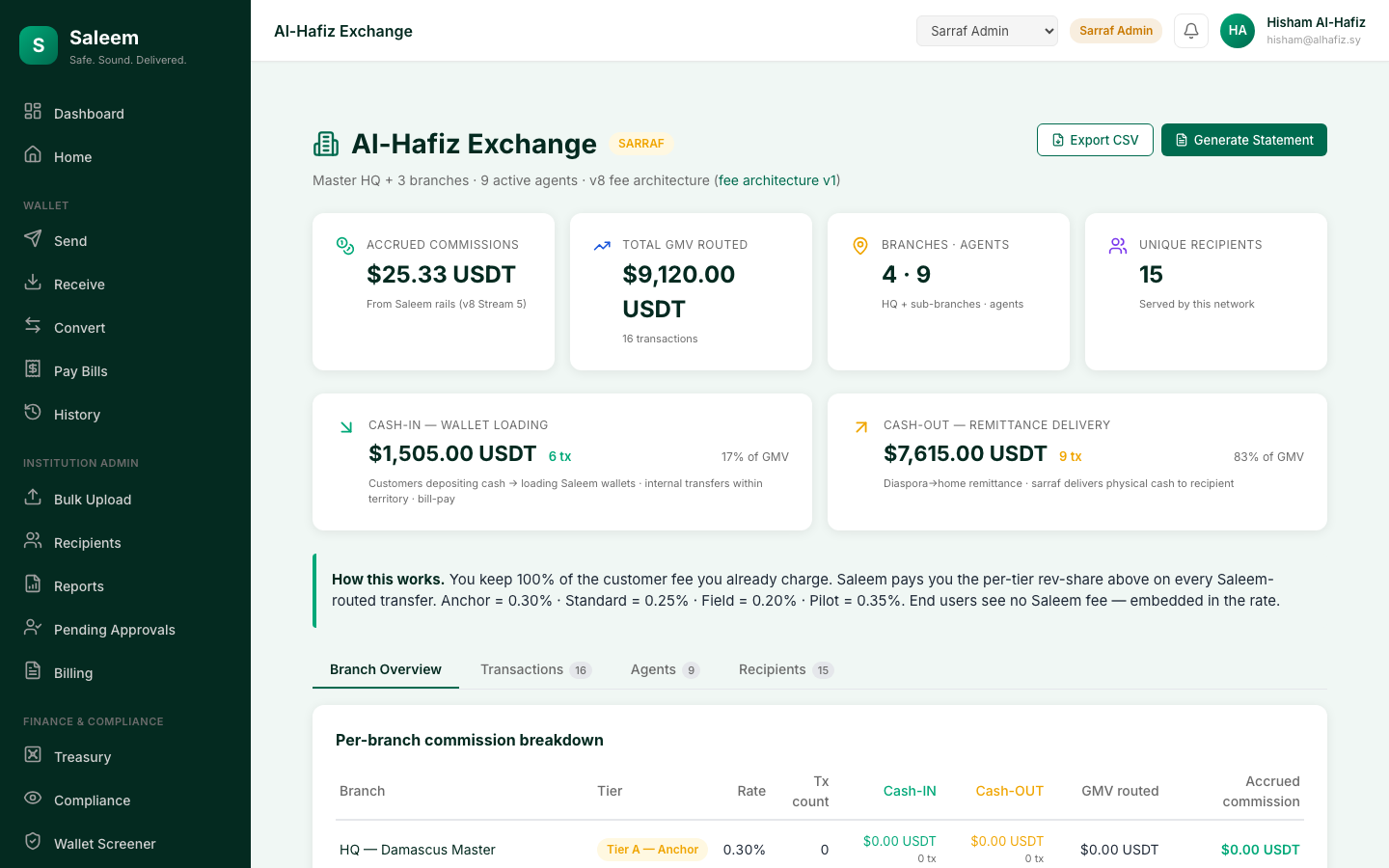This screenshot has height=868, width=1389.
Task: Open Pending Approvals menu item
Action: click(x=125, y=629)
